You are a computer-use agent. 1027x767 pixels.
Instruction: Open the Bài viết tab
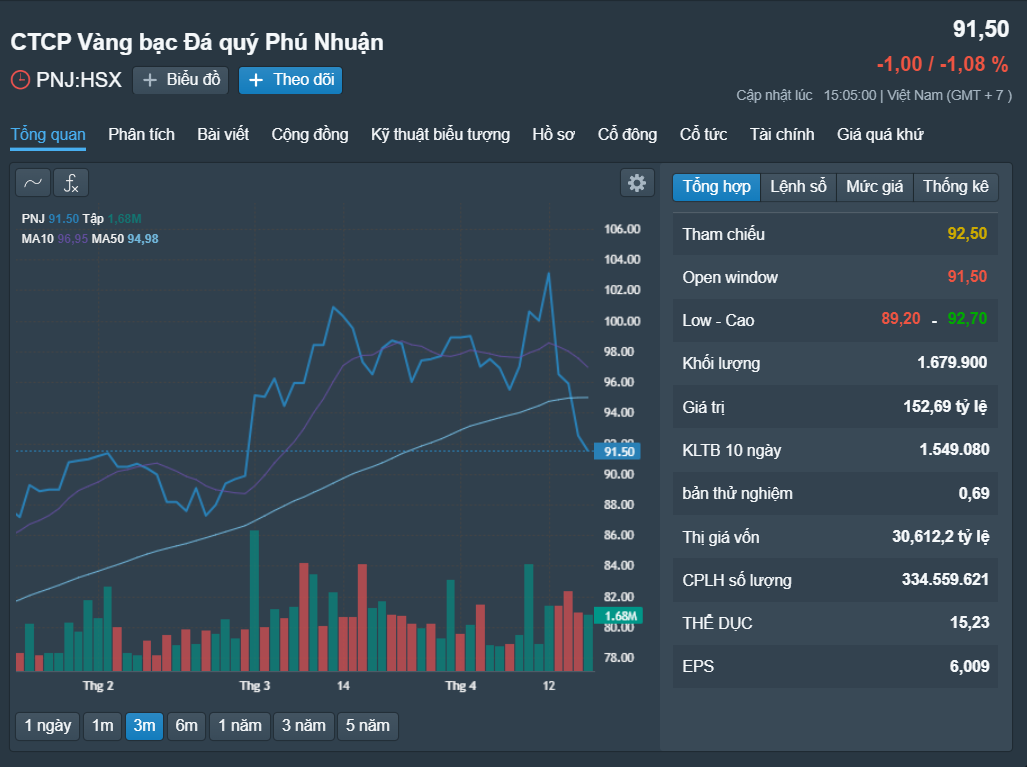point(223,134)
